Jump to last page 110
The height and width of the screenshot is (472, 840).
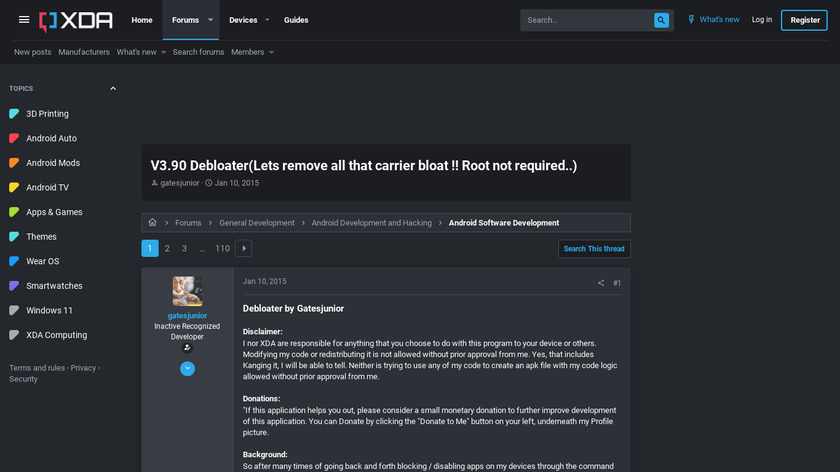tap(222, 249)
